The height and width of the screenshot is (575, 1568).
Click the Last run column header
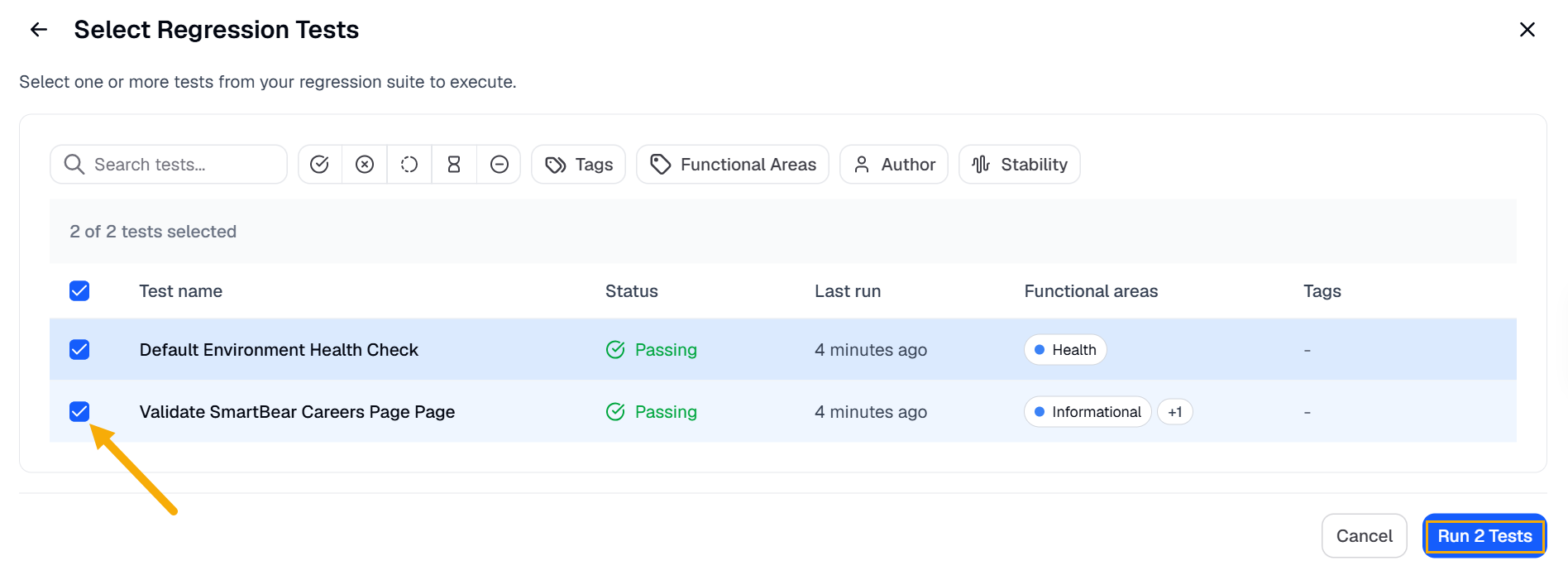(848, 291)
